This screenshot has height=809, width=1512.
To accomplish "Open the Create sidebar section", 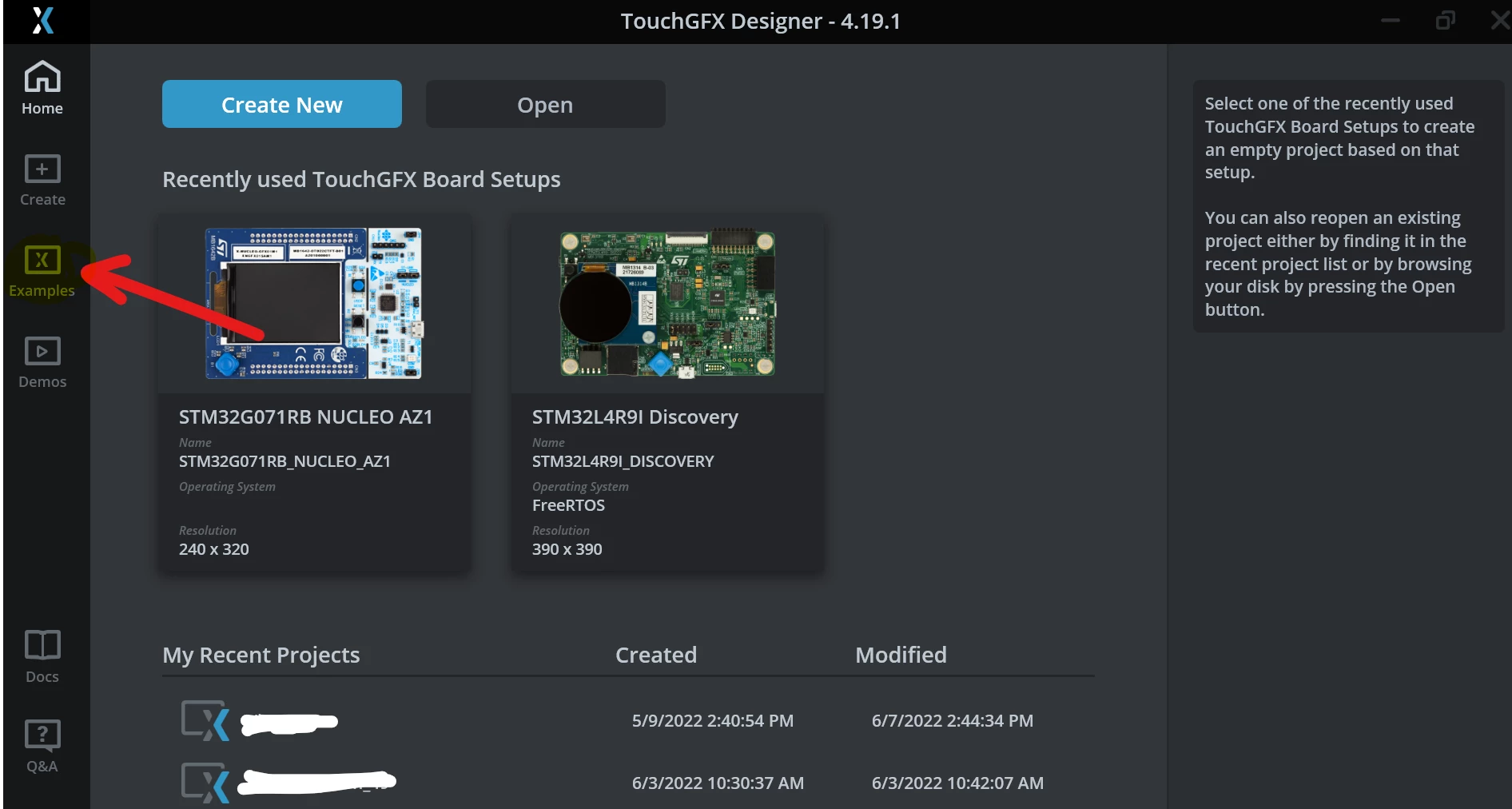I will point(42,181).
